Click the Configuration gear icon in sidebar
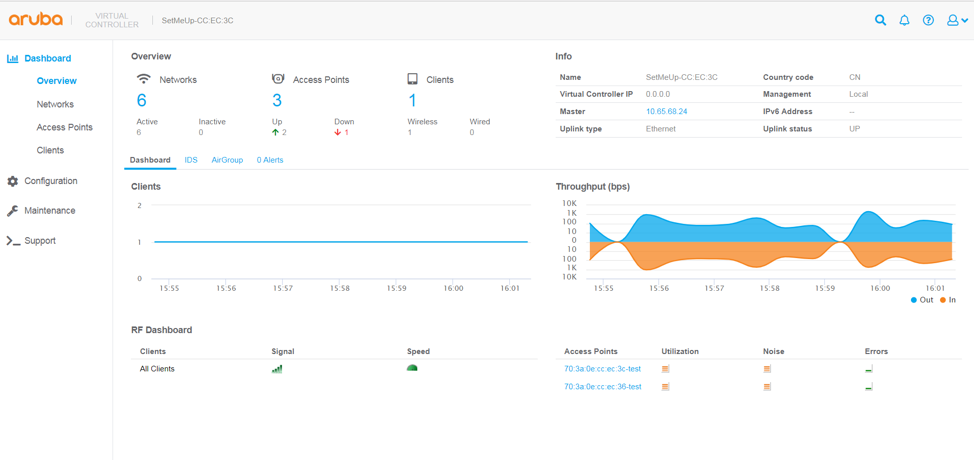The height and width of the screenshot is (460, 974). tap(13, 181)
